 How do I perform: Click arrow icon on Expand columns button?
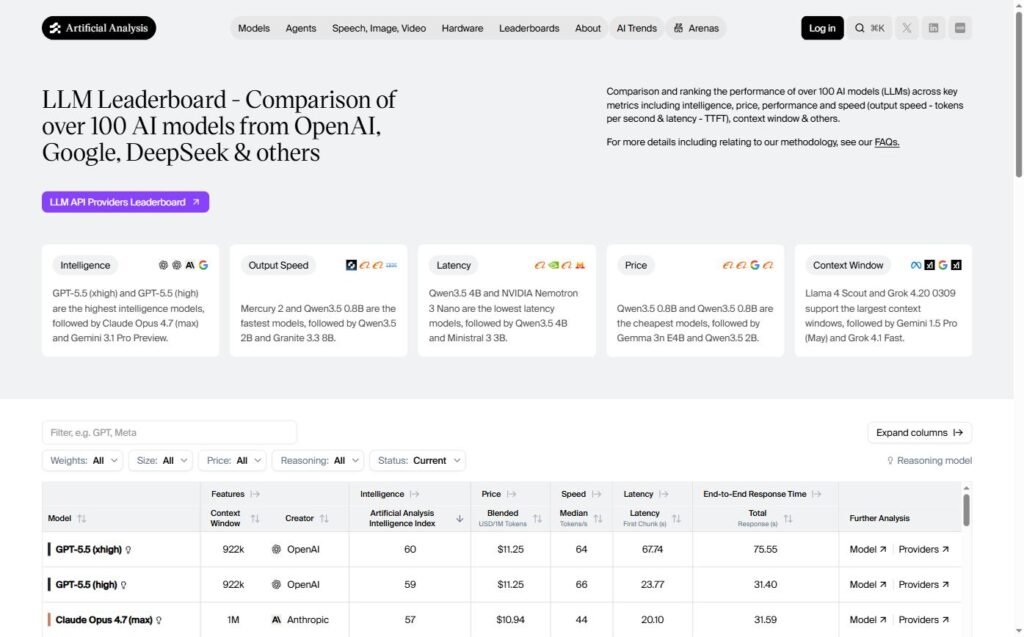pyautogui.click(x=958, y=433)
